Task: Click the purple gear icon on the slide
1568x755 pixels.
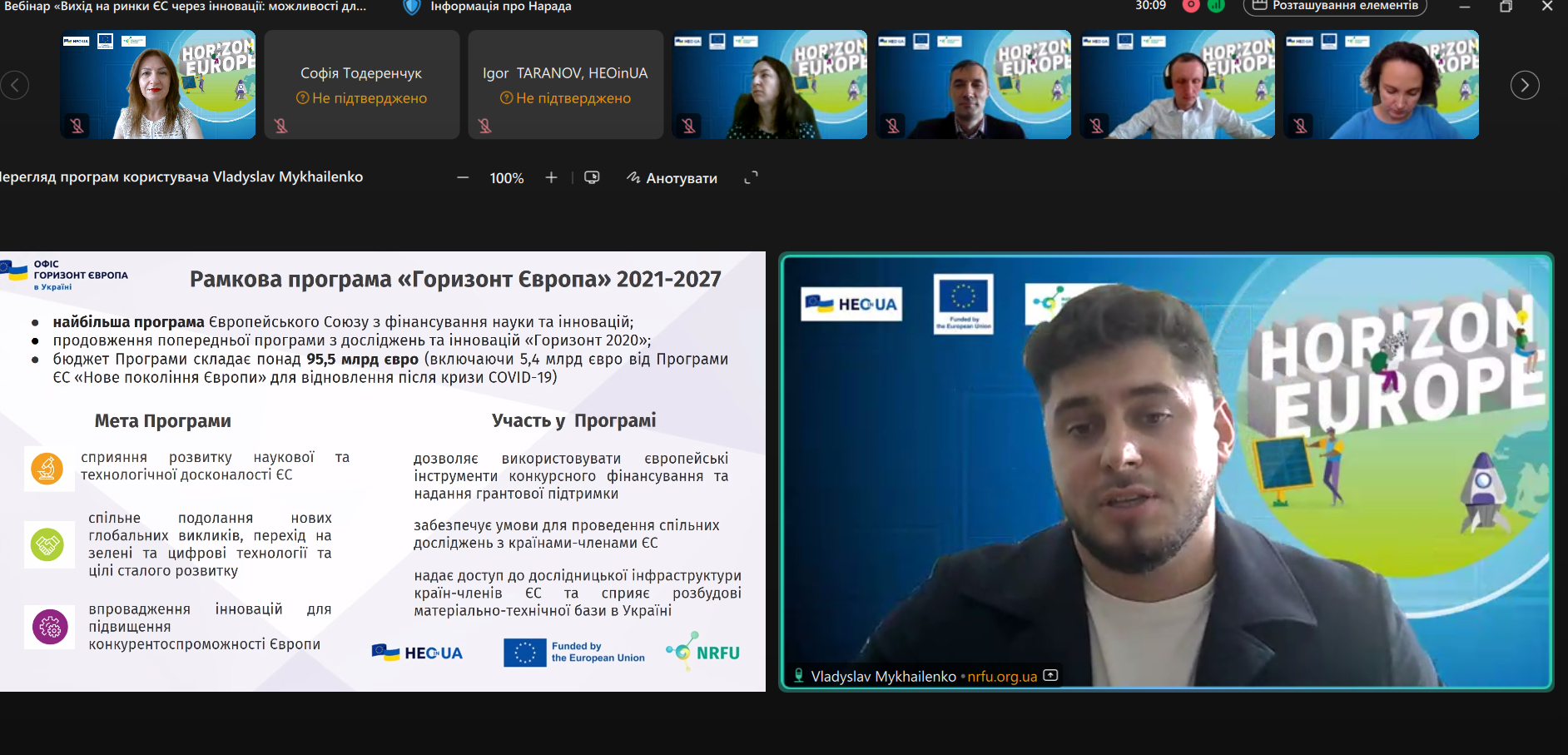Action: point(50,627)
